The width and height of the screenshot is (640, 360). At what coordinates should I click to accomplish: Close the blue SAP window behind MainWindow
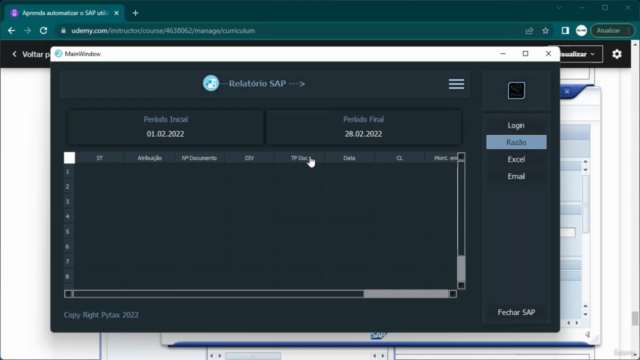[x=567, y=91]
